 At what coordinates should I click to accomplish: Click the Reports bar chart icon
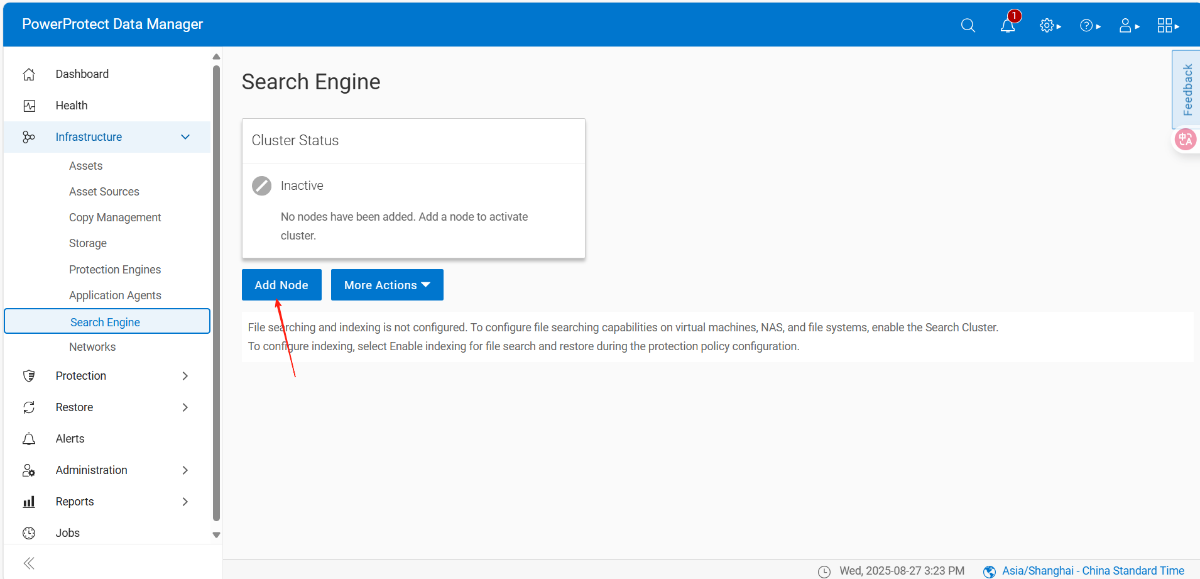(x=29, y=502)
